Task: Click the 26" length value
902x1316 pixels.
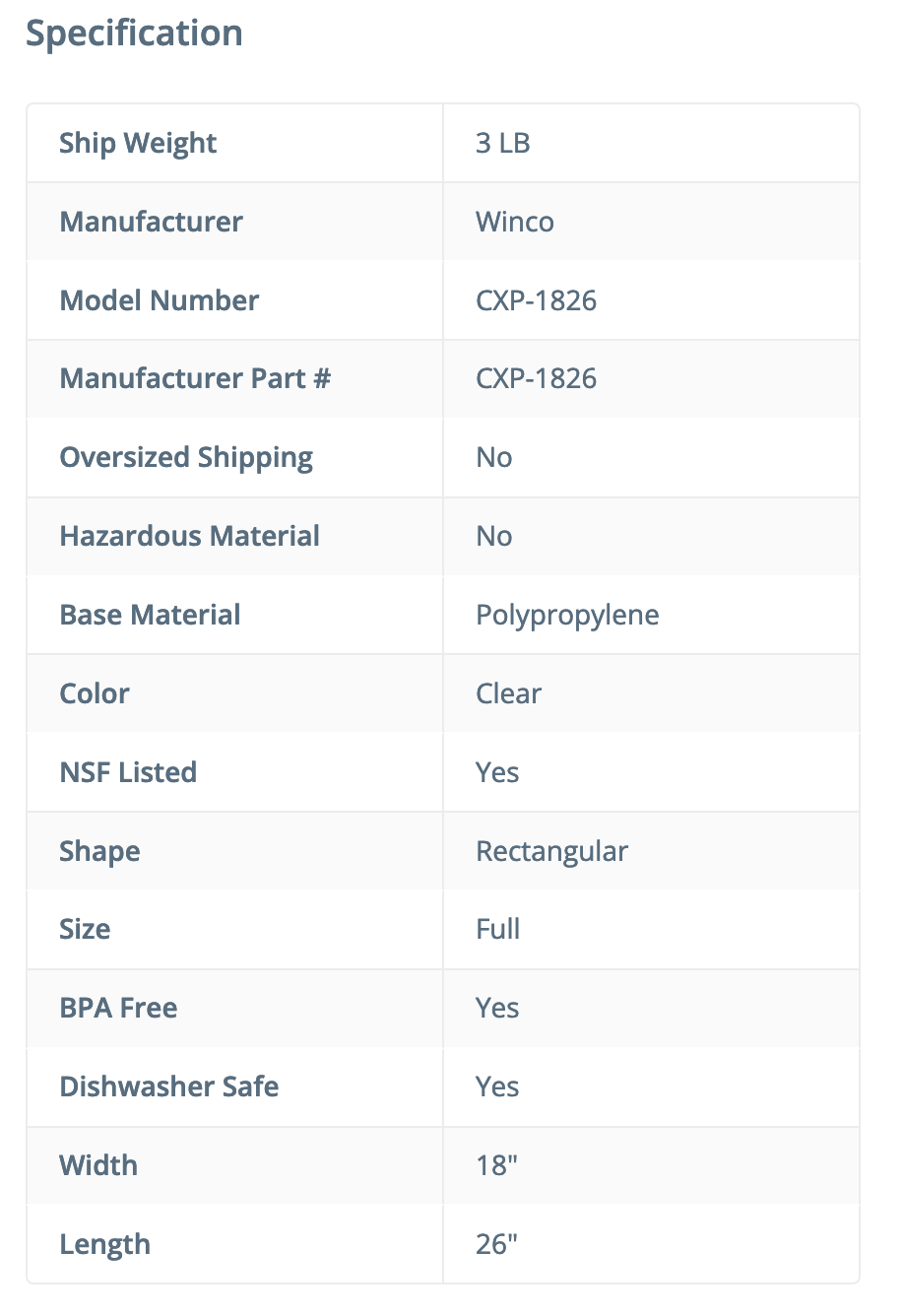Action: [x=496, y=1244]
